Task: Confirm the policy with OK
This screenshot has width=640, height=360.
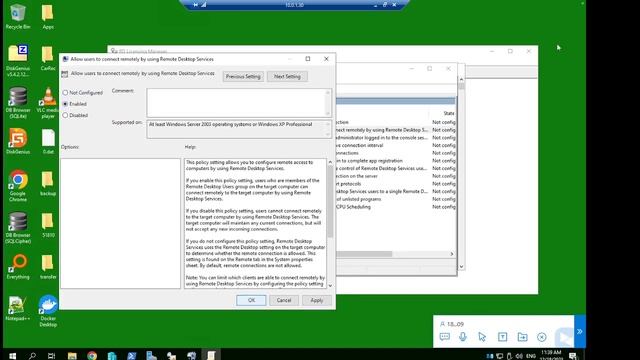Action: (251, 300)
